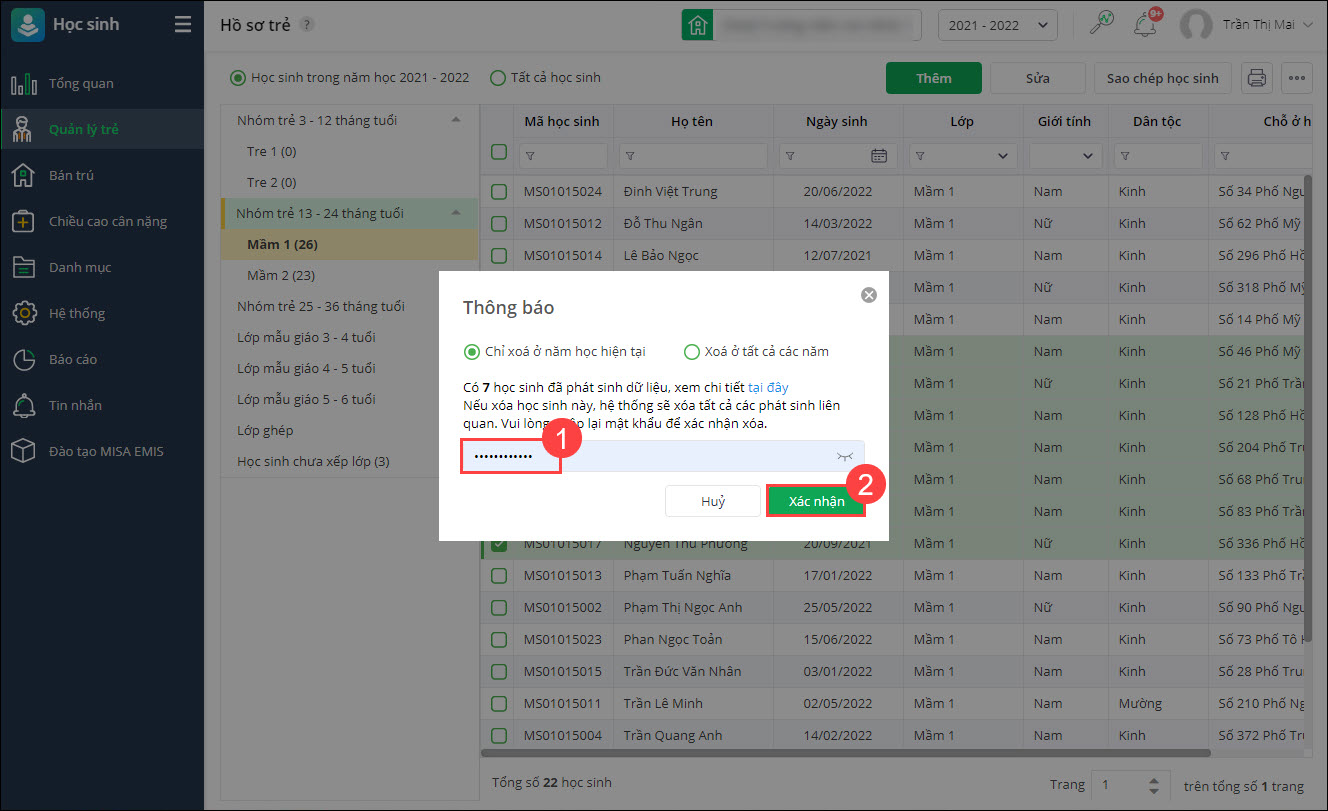The image size is (1328, 811).
Task: Check the row of Lê Bảo Ngọc
Action: (499, 255)
